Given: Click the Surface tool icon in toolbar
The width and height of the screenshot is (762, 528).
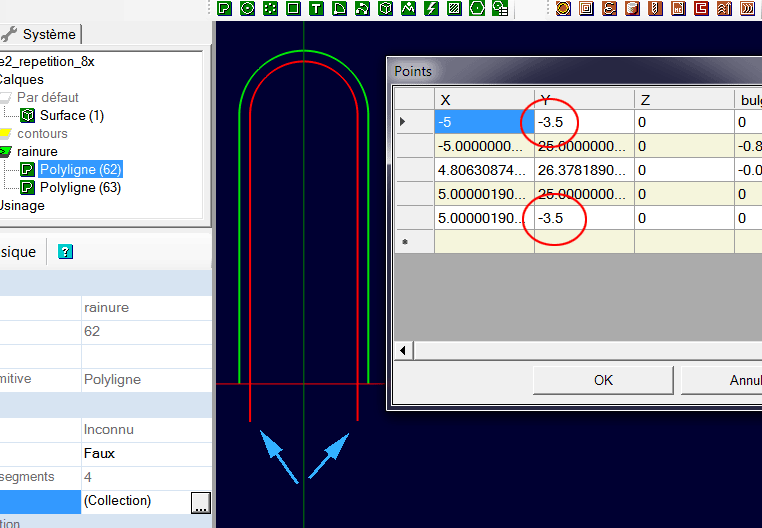Looking at the screenshot, I should pos(386,8).
